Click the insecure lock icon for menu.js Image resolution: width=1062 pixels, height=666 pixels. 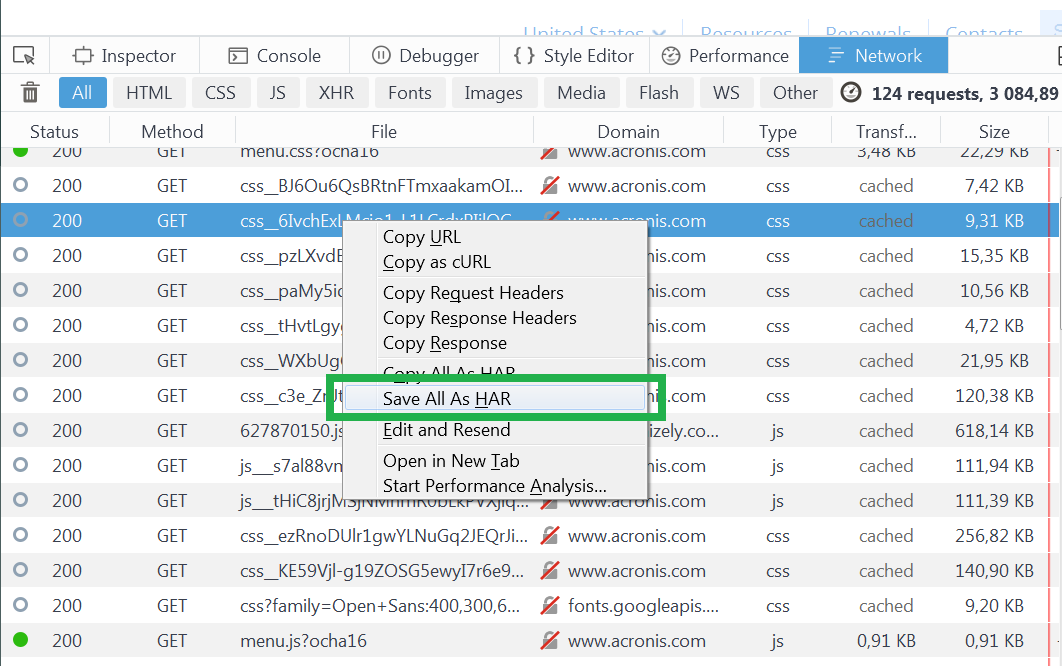[x=549, y=641]
